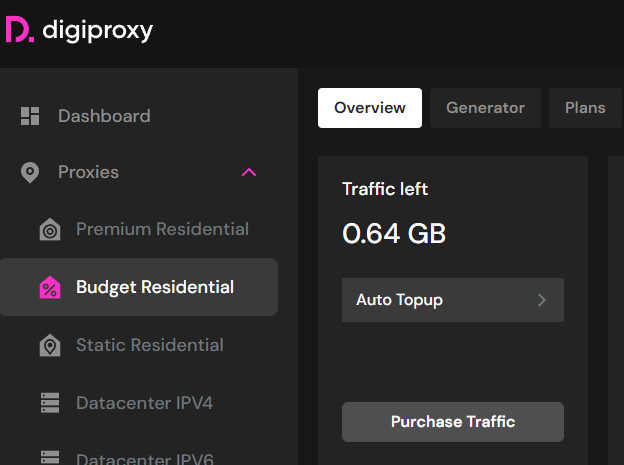This screenshot has height=465, width=624.
Task: Click the digiproxy wordmark text
Action: [98, 31]
